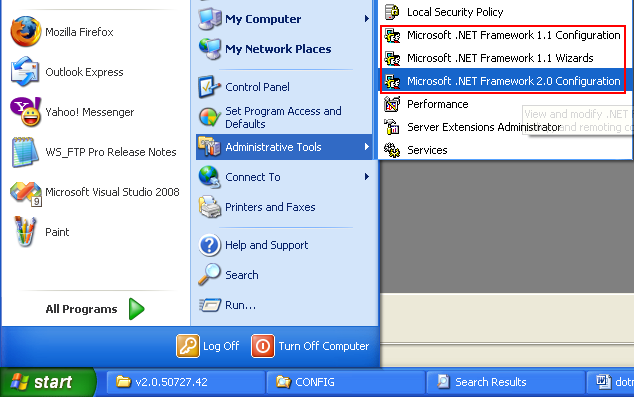
Task: Choose Server Extensions Administrator text
Action: pos(484,127)
